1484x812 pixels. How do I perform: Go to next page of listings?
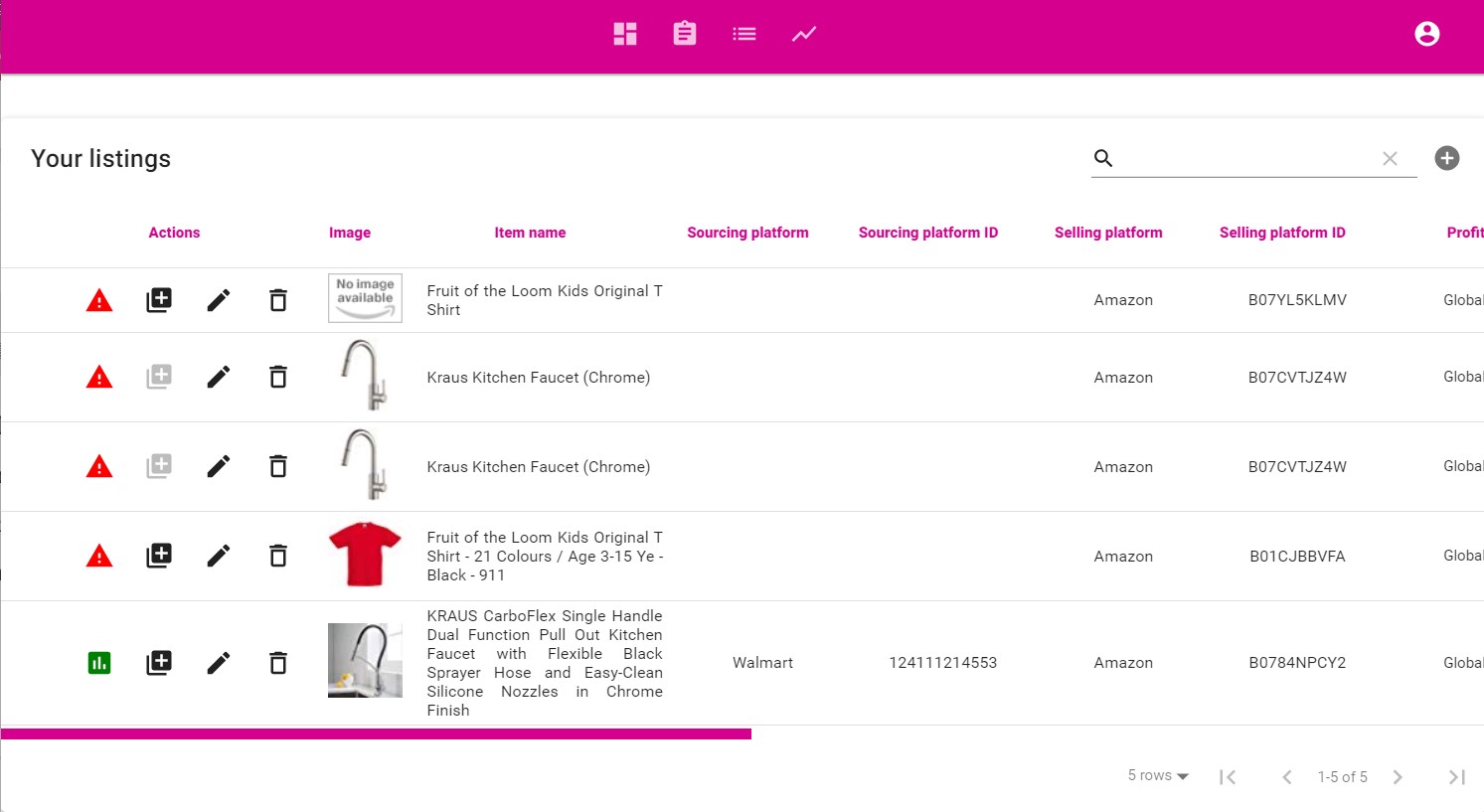click(x=1398, y=777)
